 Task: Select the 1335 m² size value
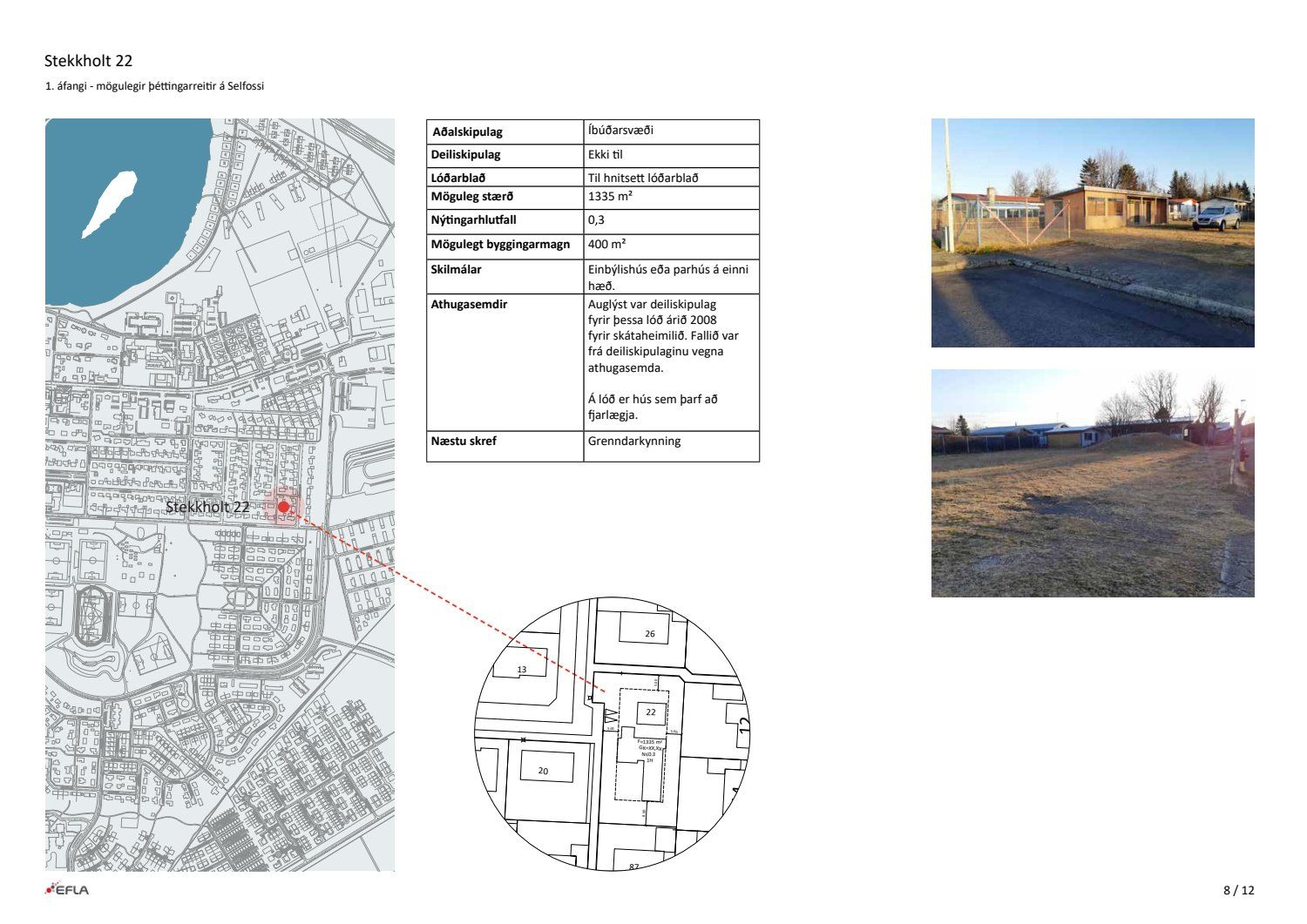(610, 197)
